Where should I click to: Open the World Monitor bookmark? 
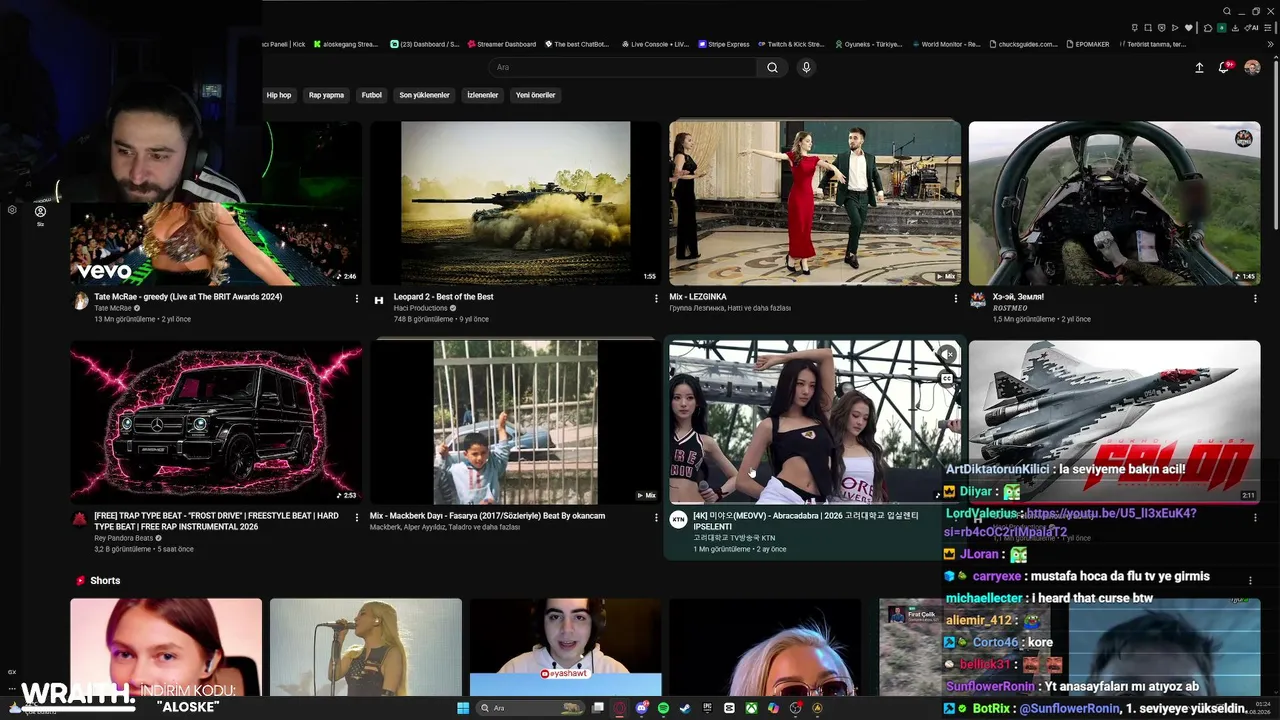click(946, 44)
